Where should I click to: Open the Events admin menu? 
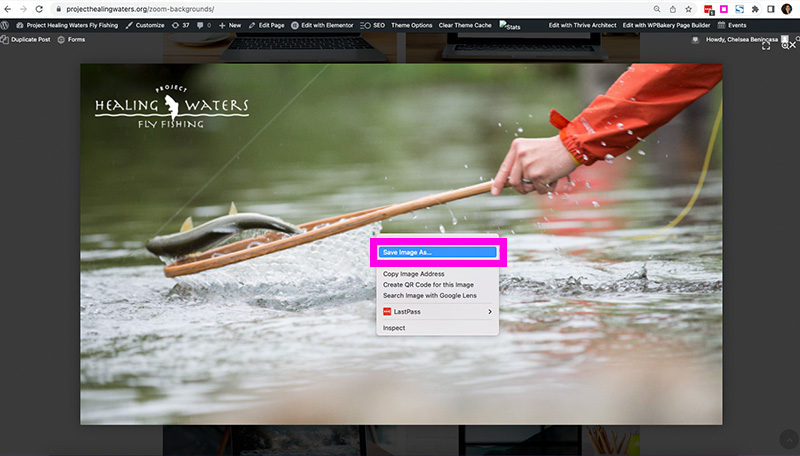[732, 25]
